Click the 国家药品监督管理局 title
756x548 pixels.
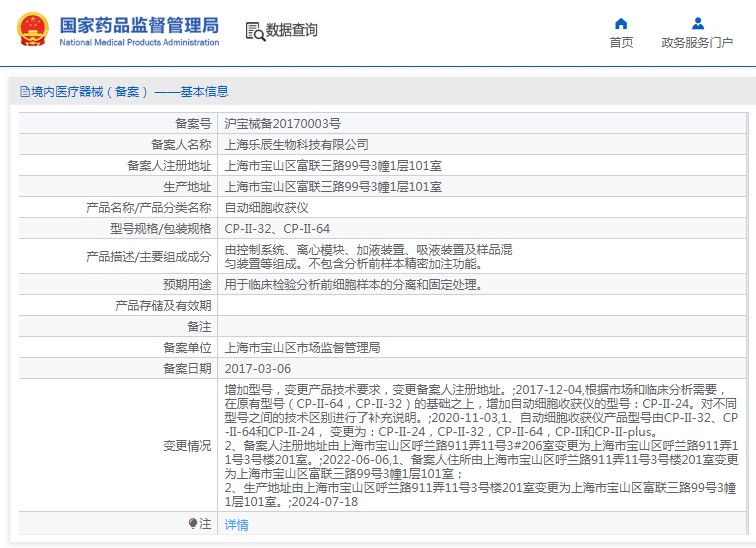(x=139, y=25)
